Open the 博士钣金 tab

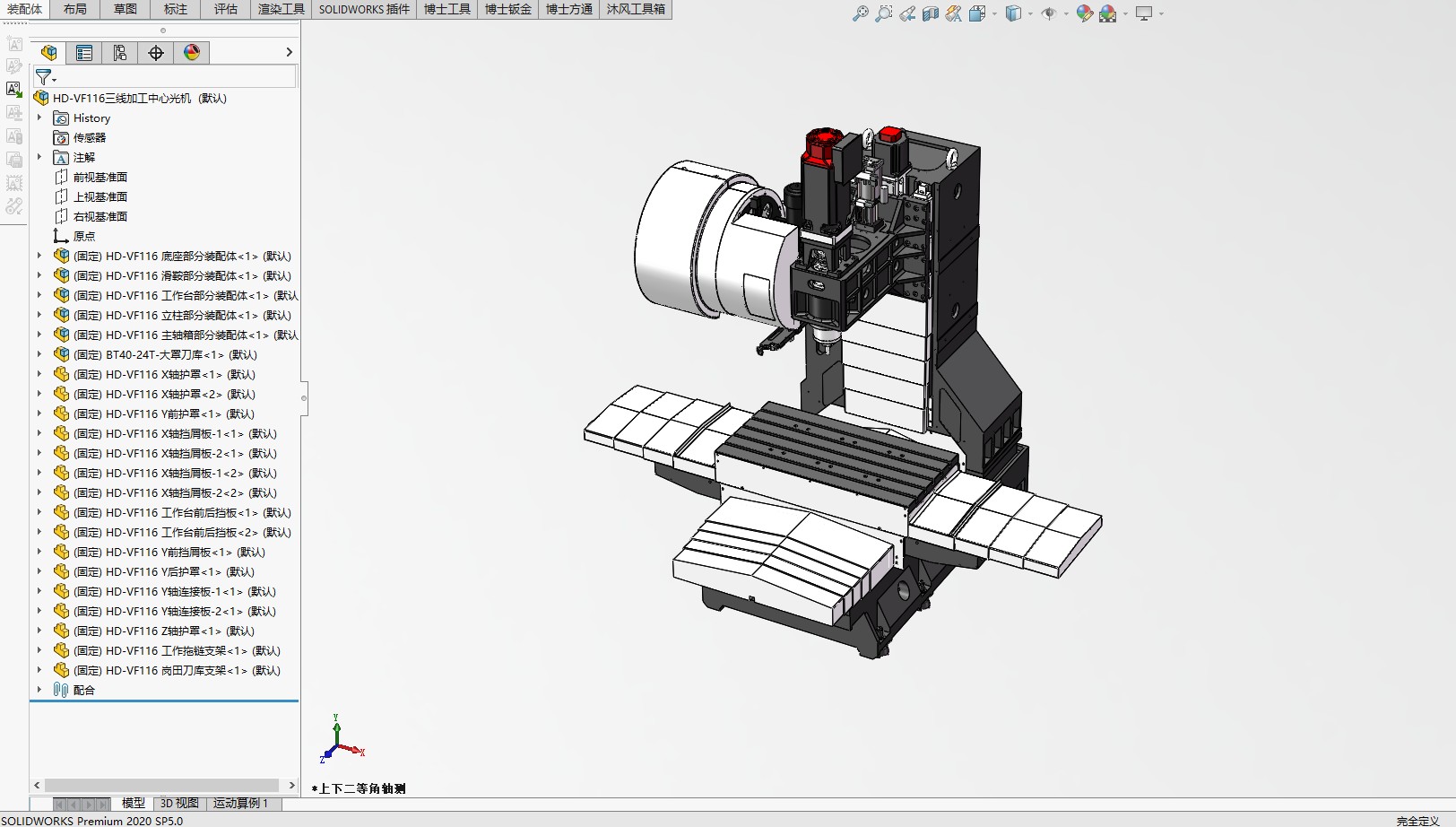click(508, 9)
